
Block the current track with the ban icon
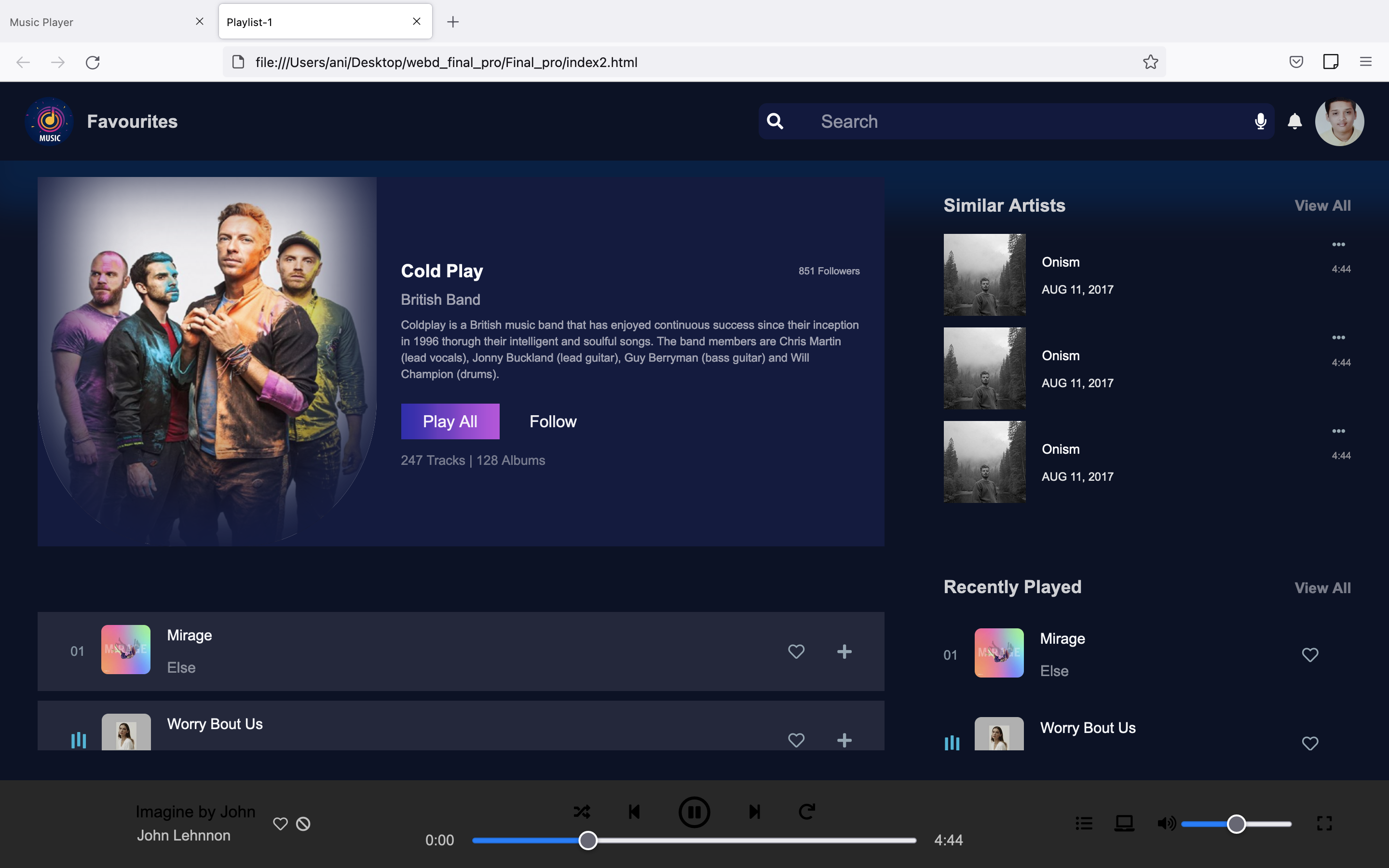(x=303, y=823)
